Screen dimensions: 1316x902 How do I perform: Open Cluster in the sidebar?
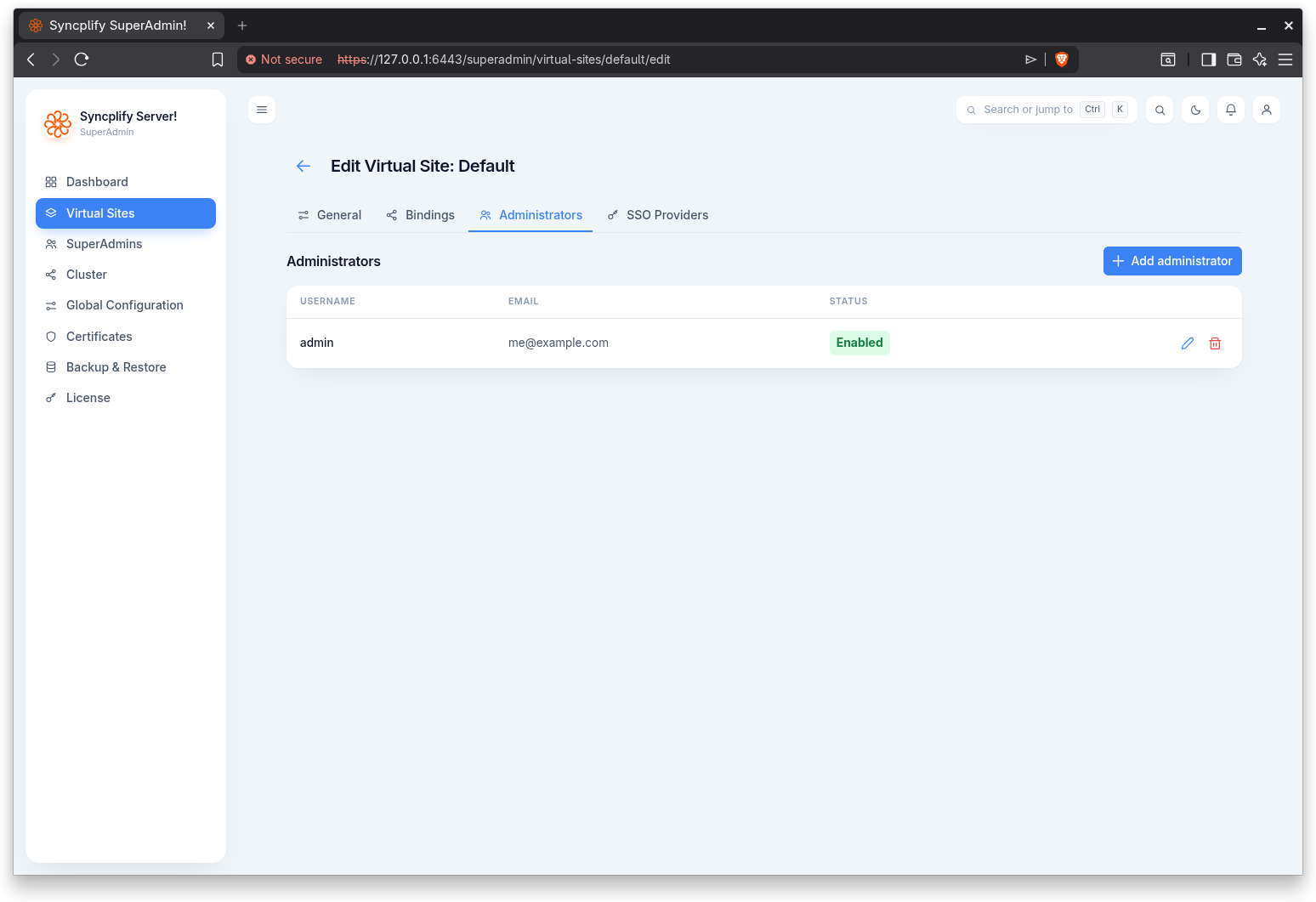point(126,275)
